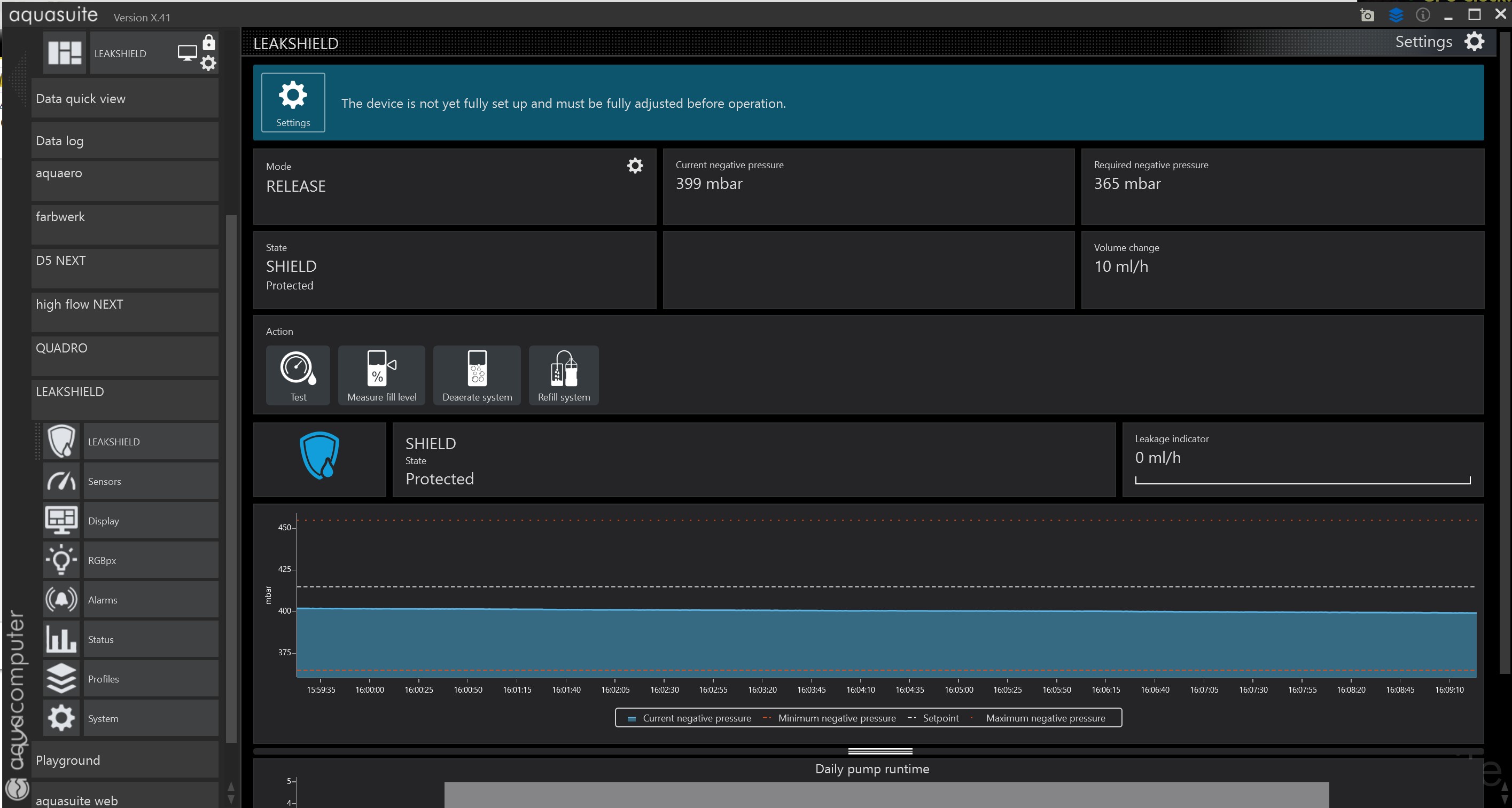Click the sidebar vertical scrollbar
Viewport: 1512px width, 808px height.
pos(231,478)
